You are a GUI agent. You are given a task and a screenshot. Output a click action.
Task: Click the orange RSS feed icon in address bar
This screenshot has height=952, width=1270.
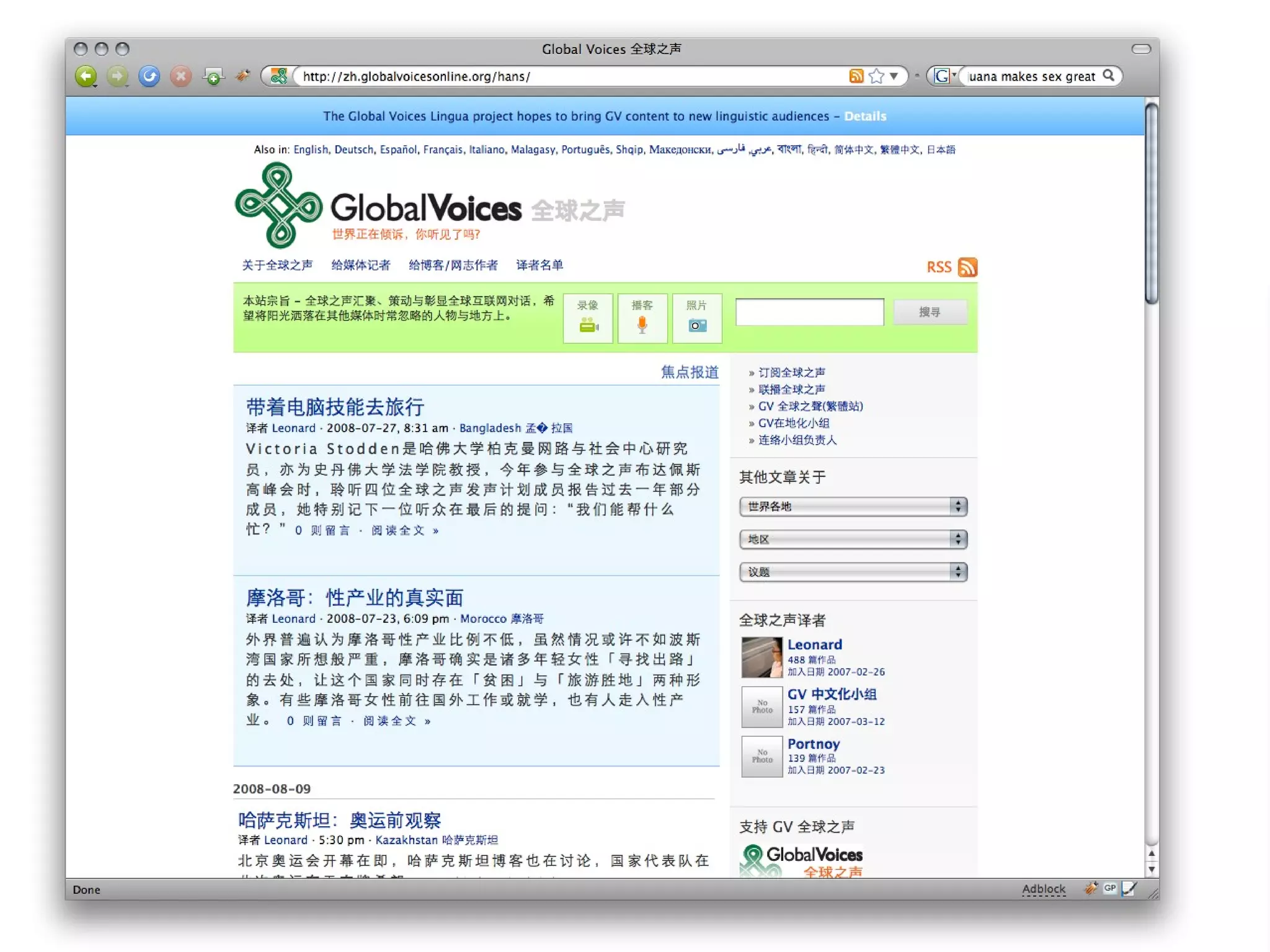pos(856,76)
